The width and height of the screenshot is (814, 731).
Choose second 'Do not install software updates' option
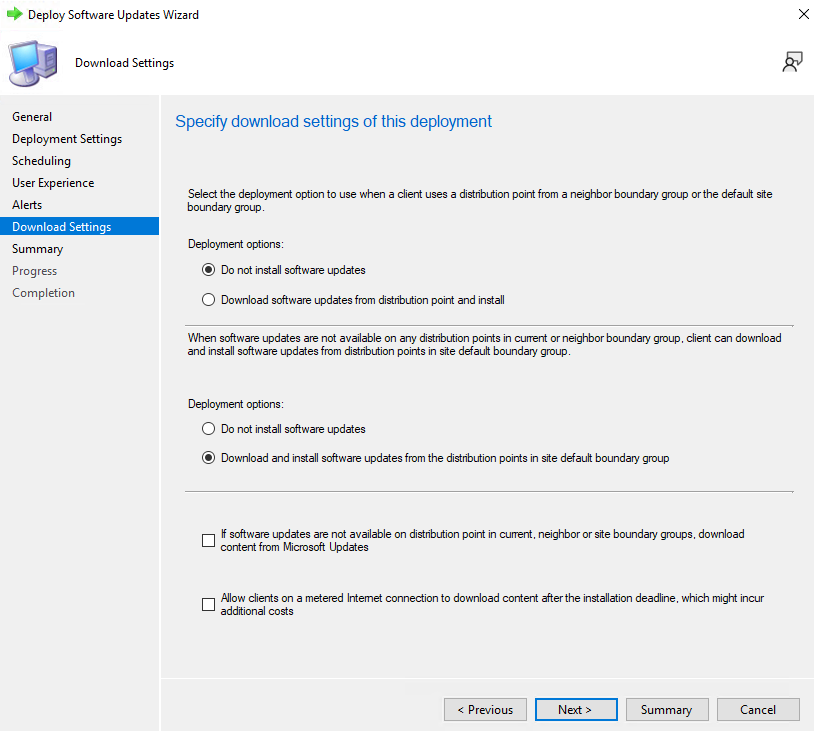pos(208,429)
